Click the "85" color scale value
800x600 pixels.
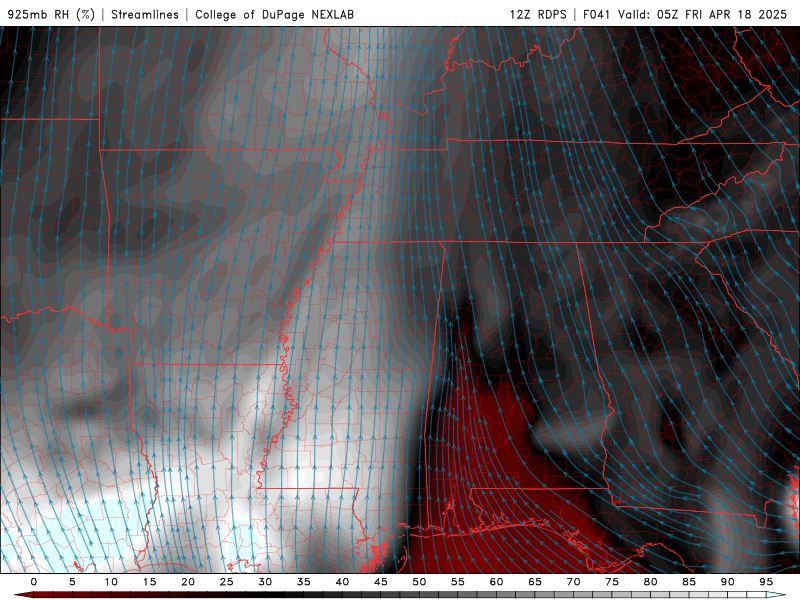click(689, 582)
